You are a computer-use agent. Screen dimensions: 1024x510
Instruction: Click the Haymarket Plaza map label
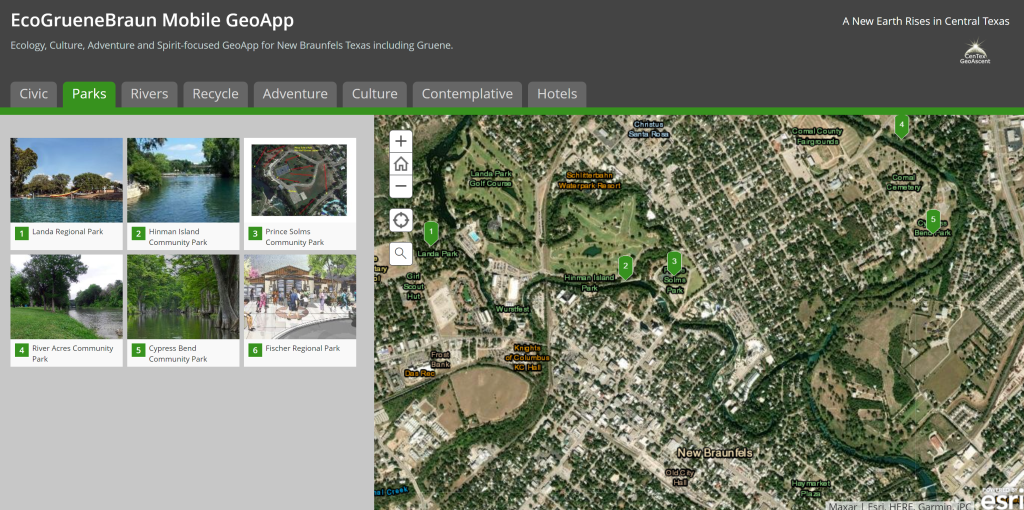[x=810, y=488]
